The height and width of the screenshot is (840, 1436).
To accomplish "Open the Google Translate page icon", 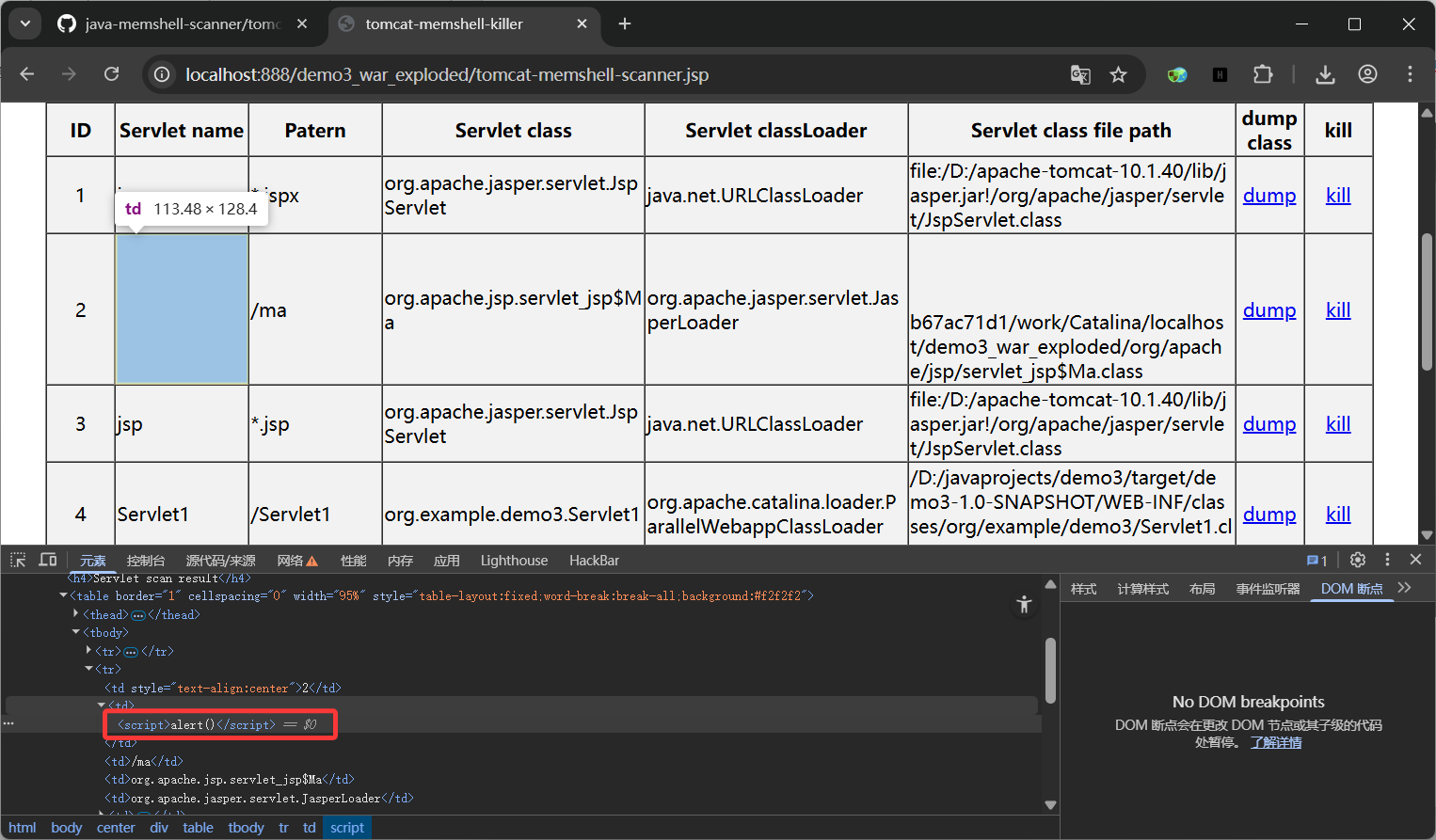I will [1080, 74].
